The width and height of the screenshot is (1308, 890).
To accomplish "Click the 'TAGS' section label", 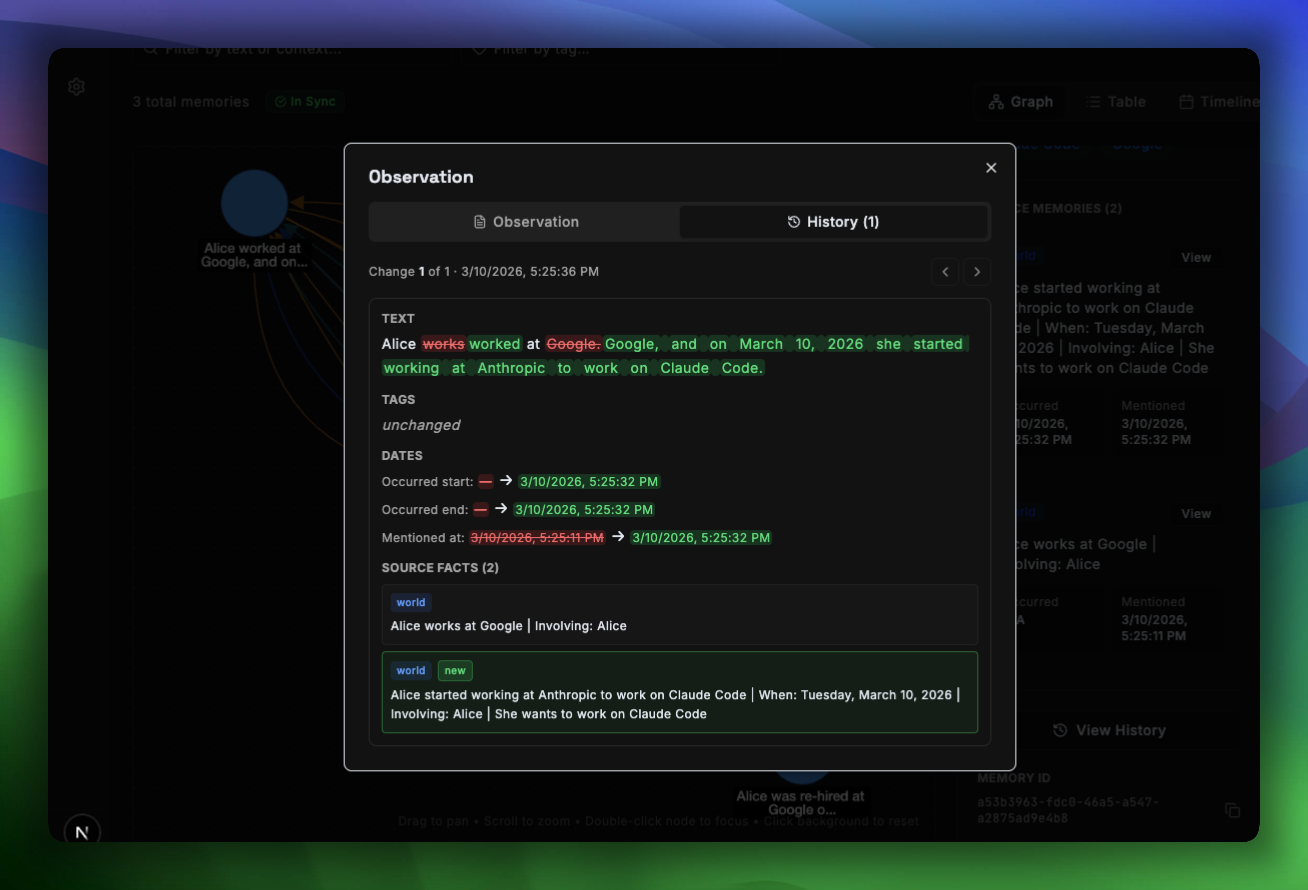I will [398, 399].
